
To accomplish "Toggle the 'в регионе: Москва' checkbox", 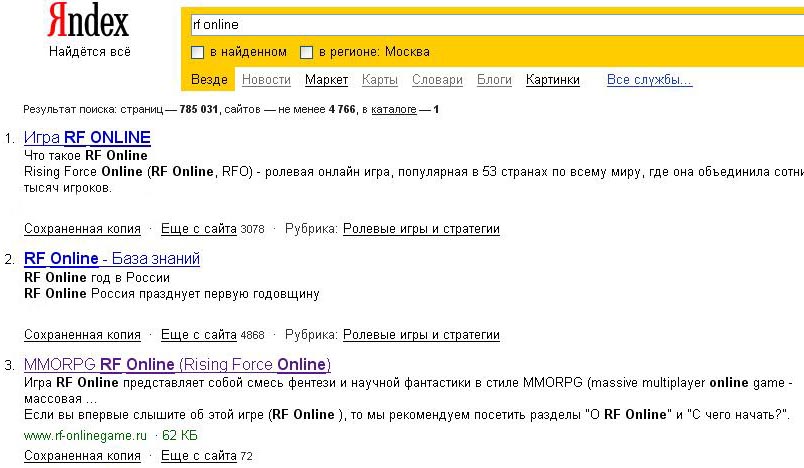I will pyautogui.click(x=306, y=52).
